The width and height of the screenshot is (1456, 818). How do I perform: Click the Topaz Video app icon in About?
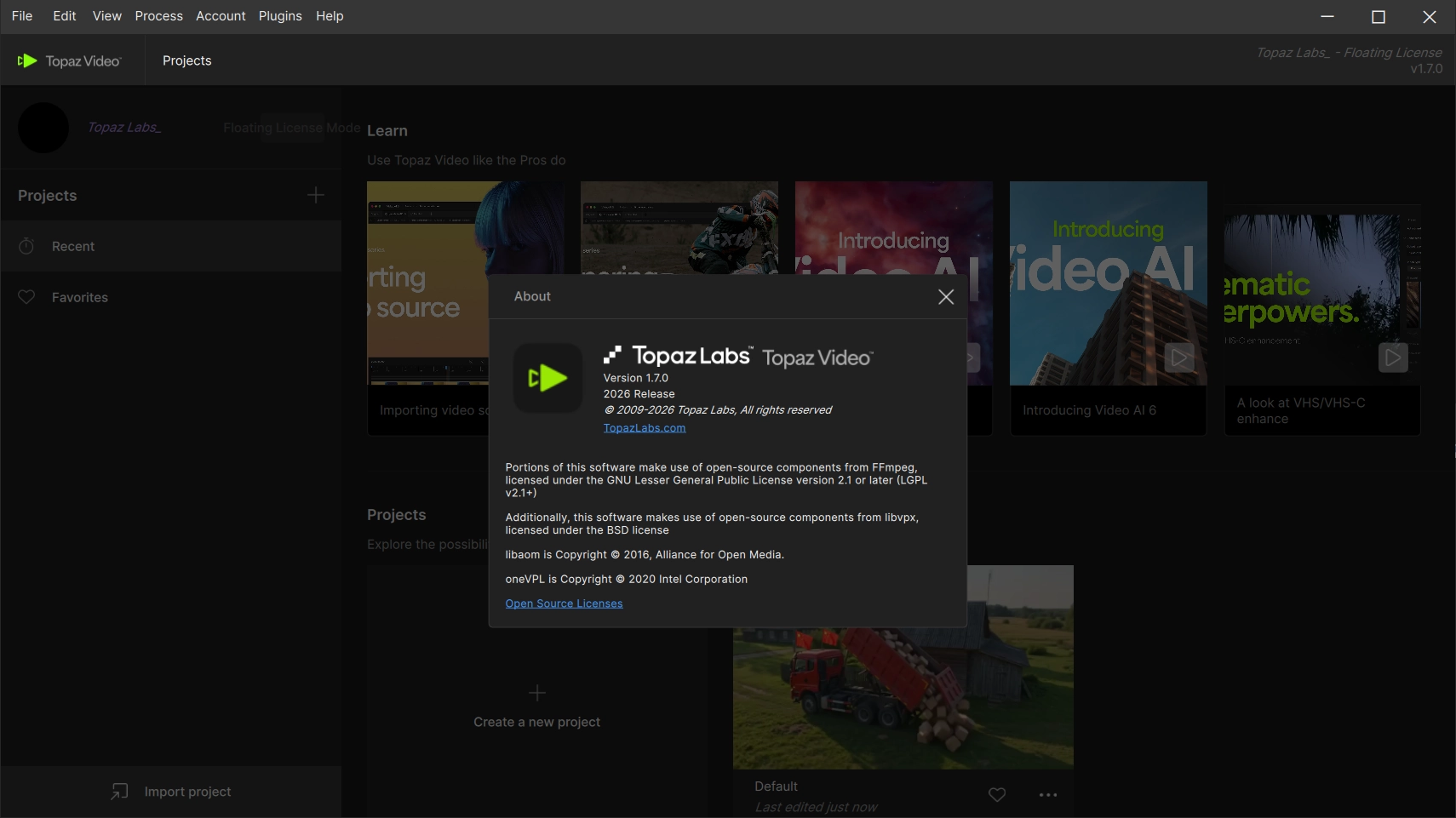pos(548,378)
